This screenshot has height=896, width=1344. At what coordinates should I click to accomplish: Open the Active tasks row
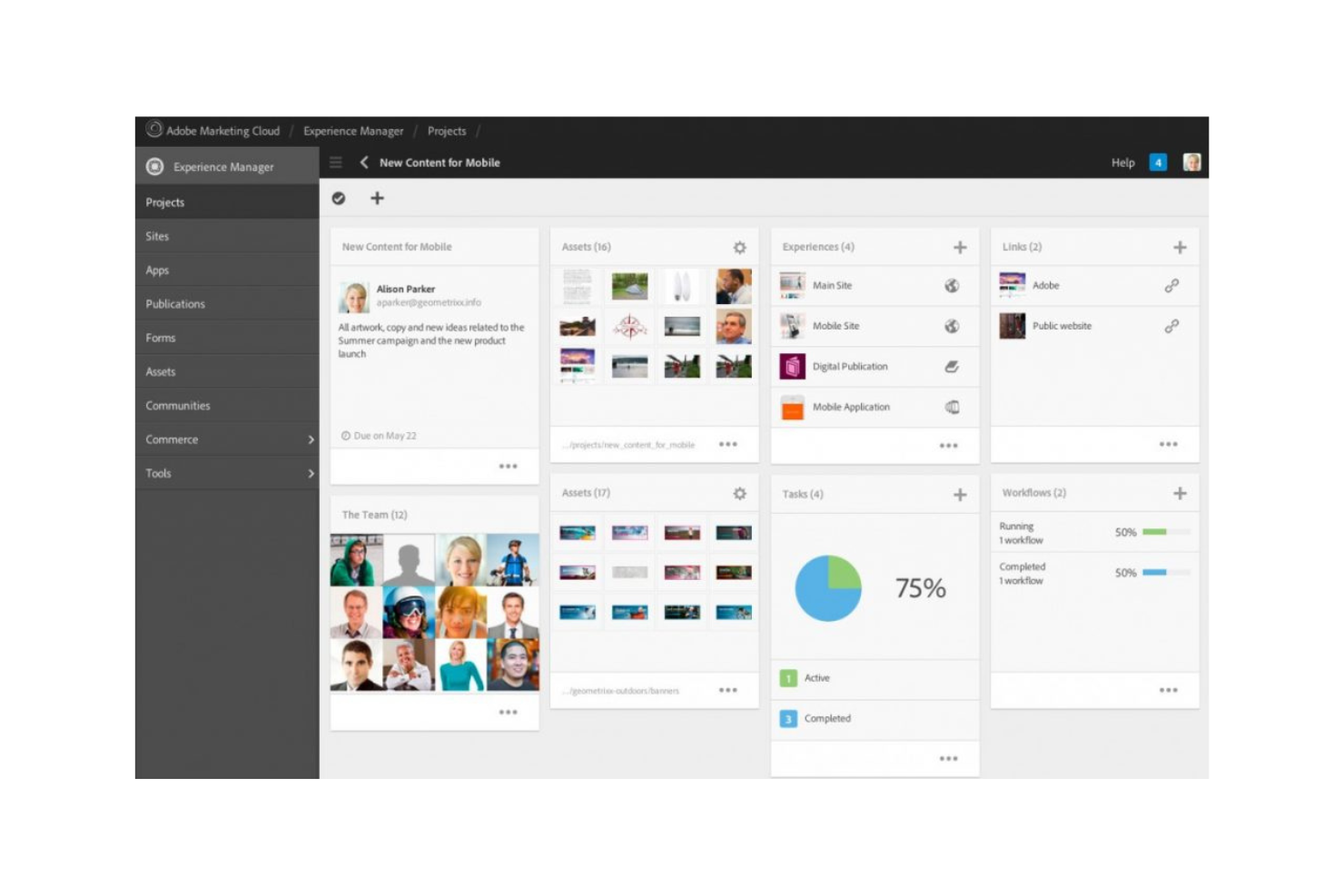pos(875,678)
